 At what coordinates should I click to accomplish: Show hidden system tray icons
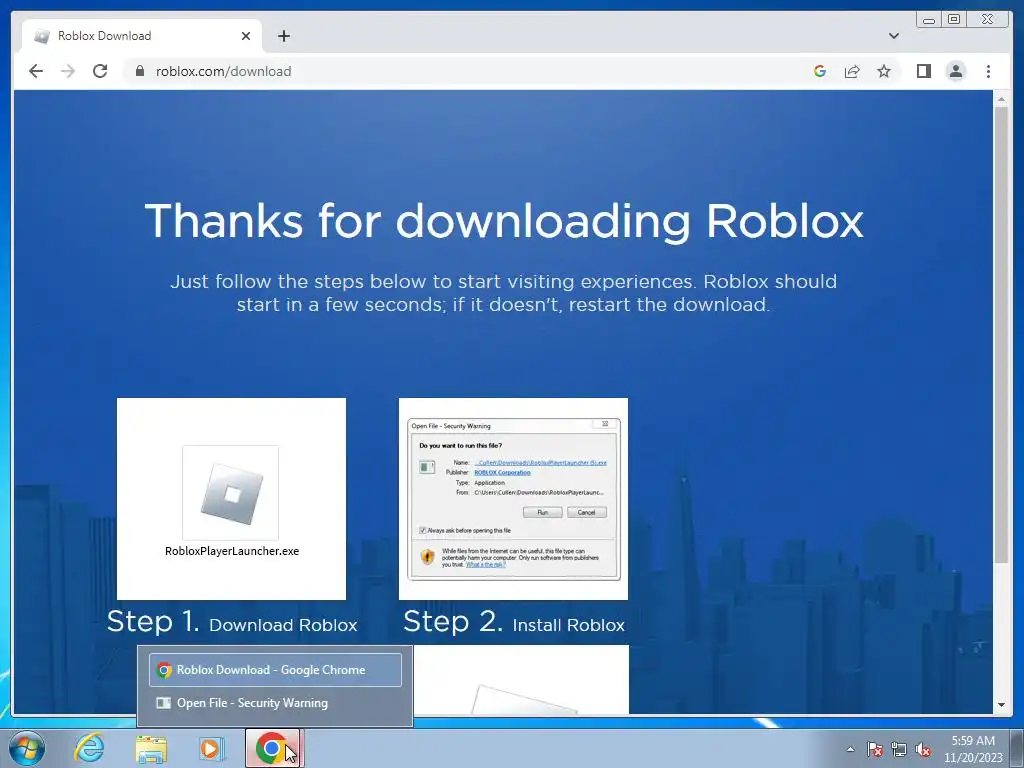coord(850,749)
